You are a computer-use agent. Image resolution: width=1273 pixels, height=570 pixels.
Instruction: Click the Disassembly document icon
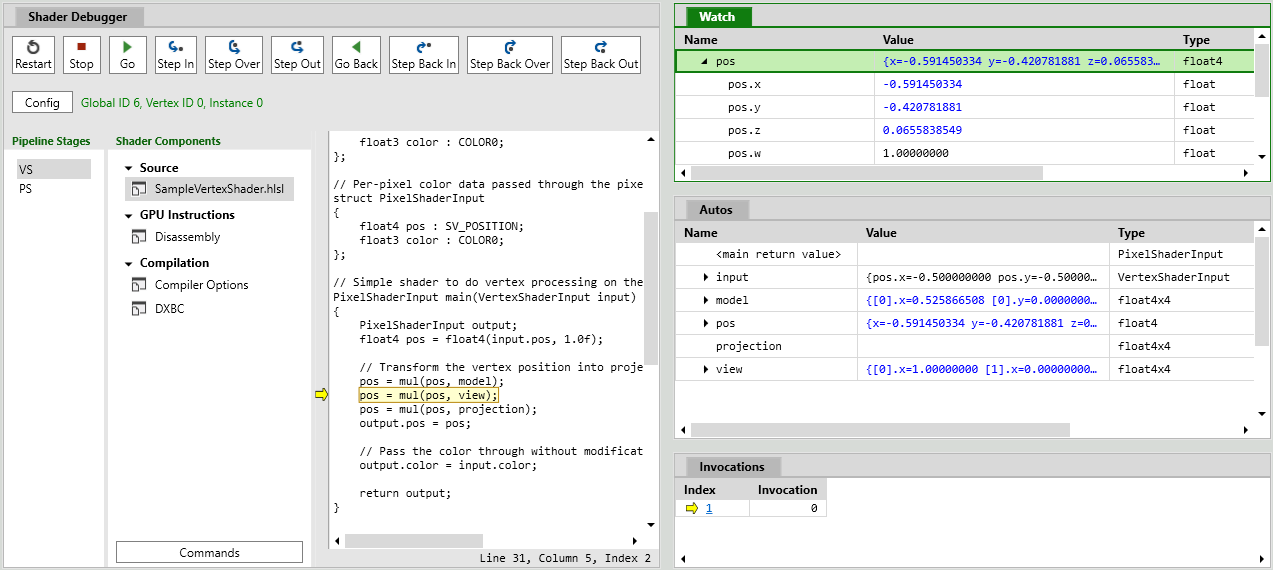(x=138, y=237)
